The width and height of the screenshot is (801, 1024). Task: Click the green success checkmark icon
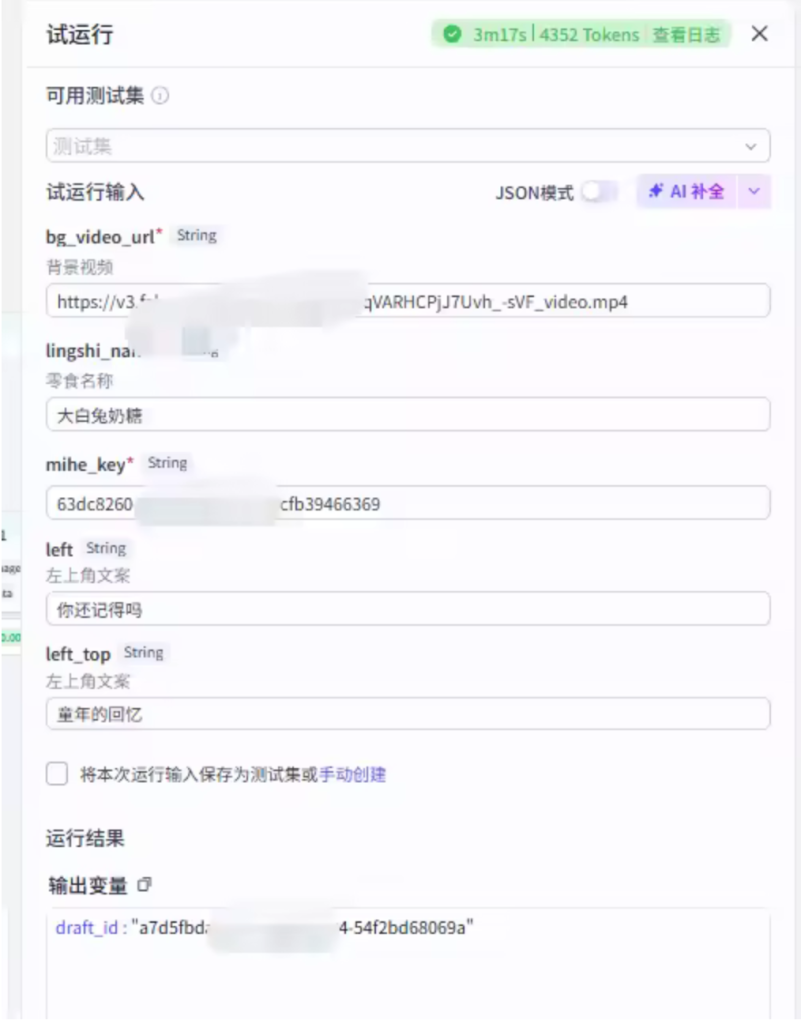click(453, 35)
